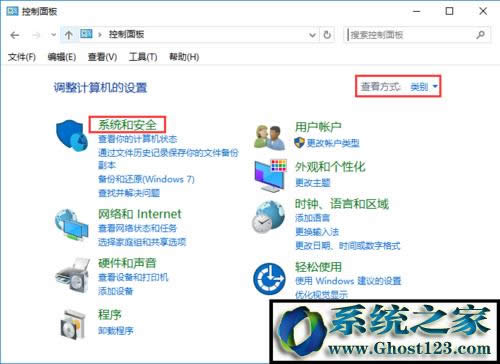The width and height of the screenshot is (500, 364).
Task: Close the Control Panel window
Action: [483, 11]
